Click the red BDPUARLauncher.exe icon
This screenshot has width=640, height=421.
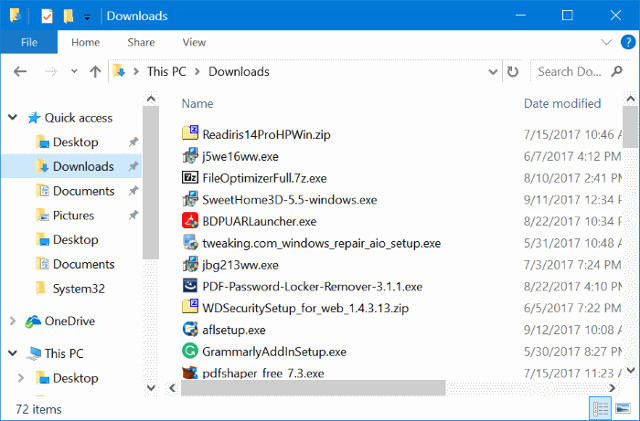tap(190, 221)
